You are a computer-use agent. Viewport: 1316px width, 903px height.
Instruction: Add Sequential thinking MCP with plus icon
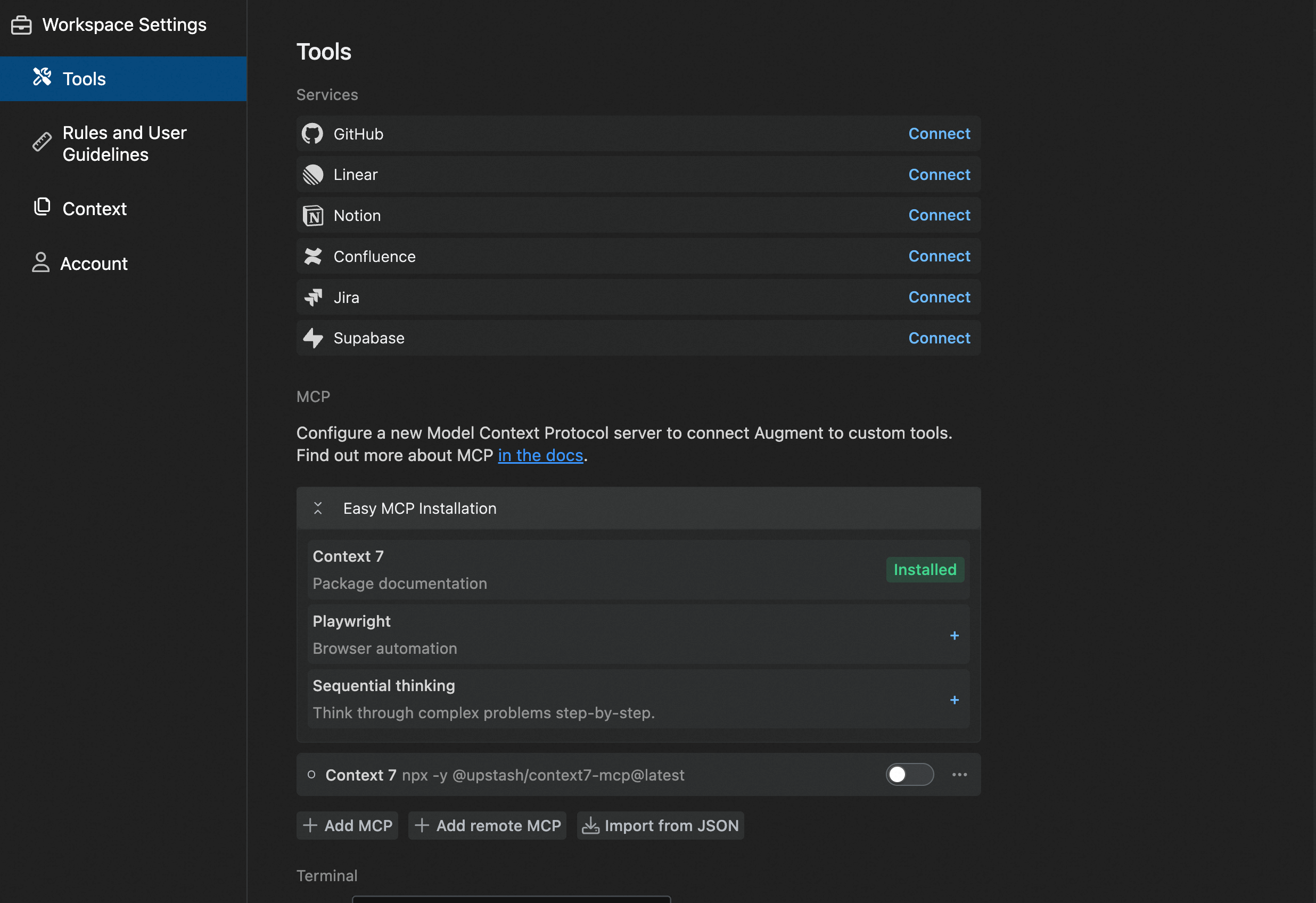[955, 700]
